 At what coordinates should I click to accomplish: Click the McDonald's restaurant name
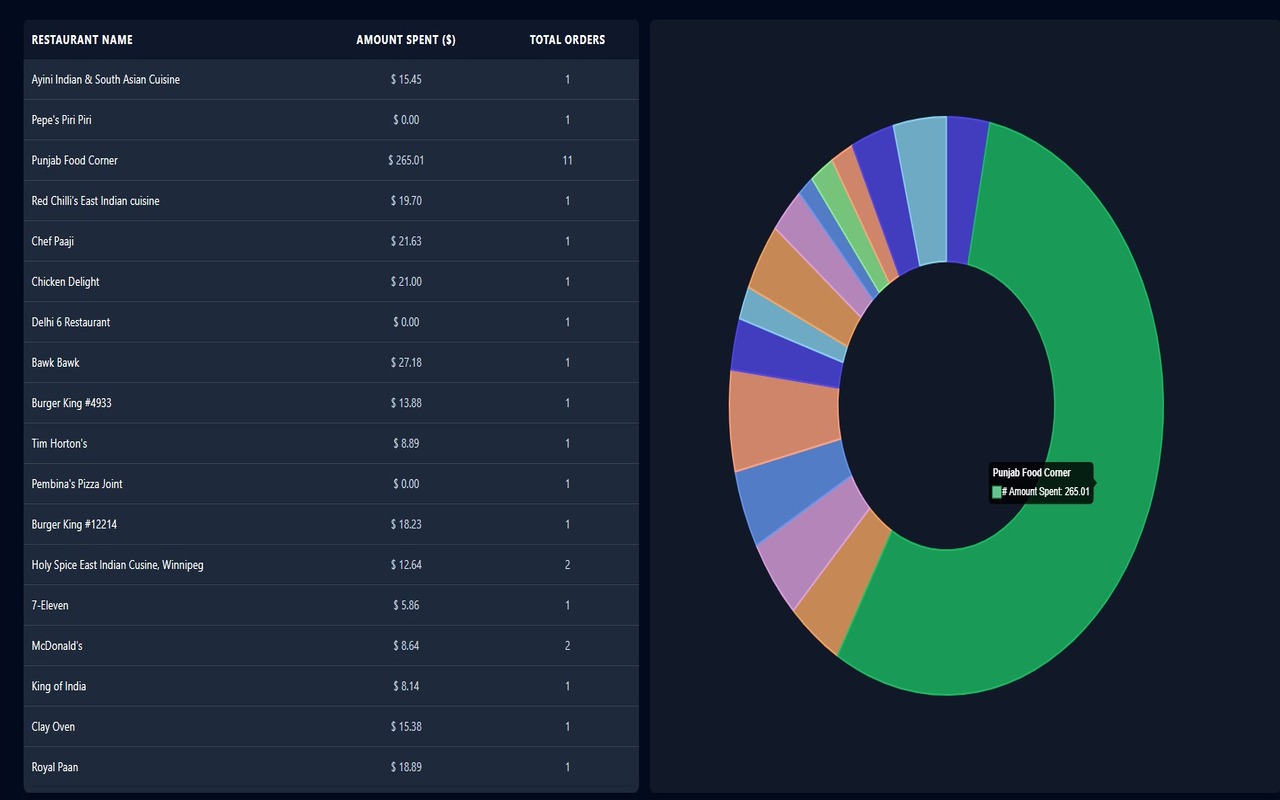[x=57, y=646]
